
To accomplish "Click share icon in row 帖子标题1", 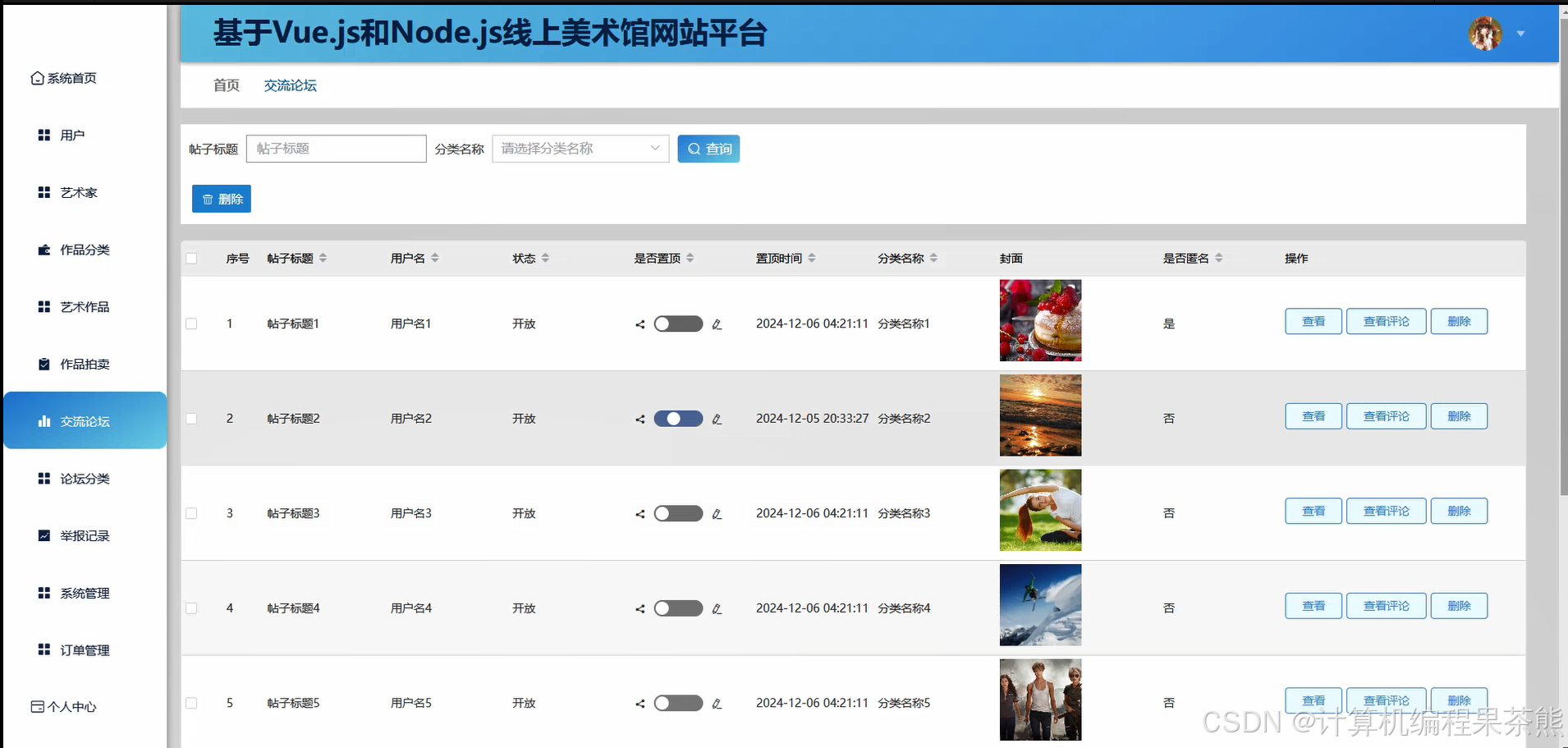I will point(640,324).
